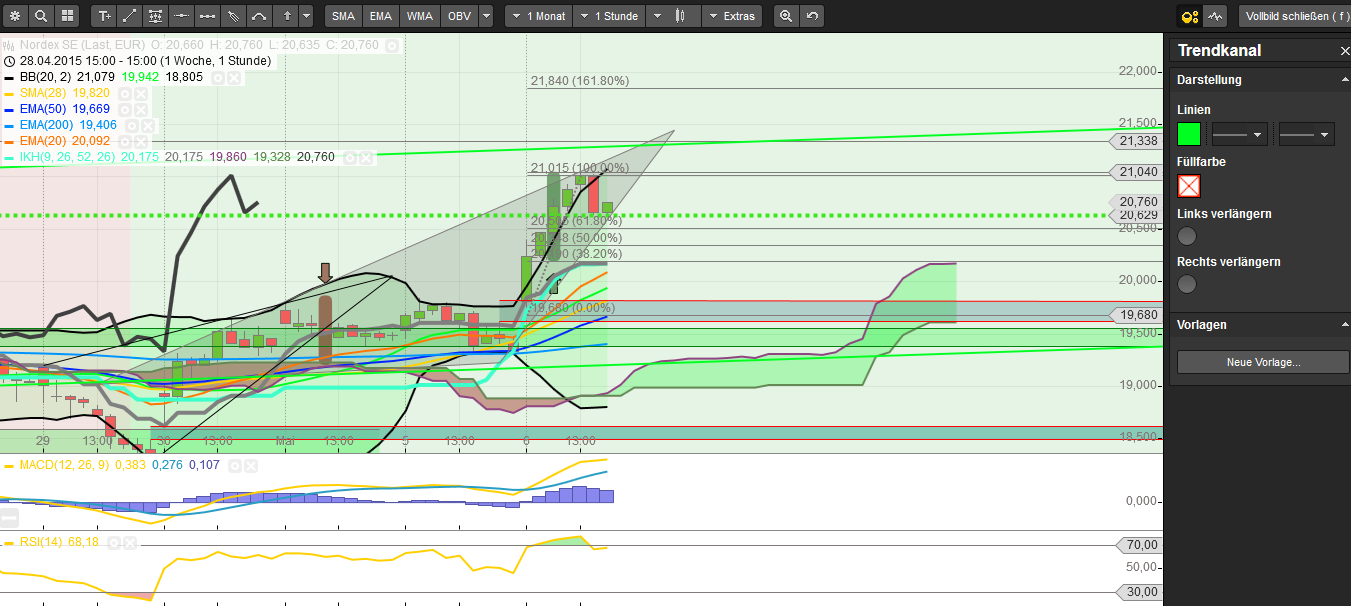Toggle Rechts verlängern option
This screenshot has height=606, width=1354.
[1187, 284]
